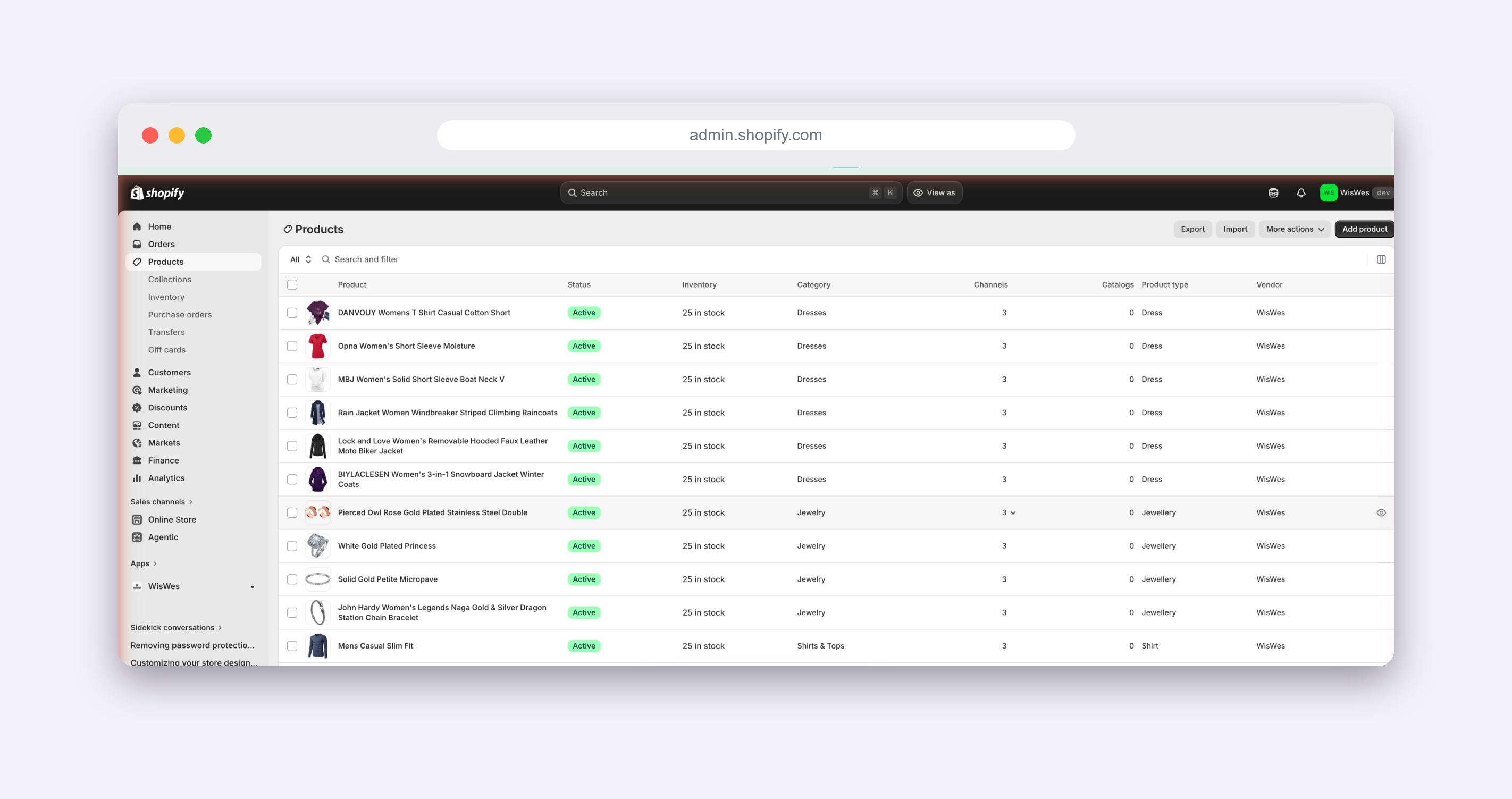
Task: Open notifications bell icon
Action: point(1301,192)
